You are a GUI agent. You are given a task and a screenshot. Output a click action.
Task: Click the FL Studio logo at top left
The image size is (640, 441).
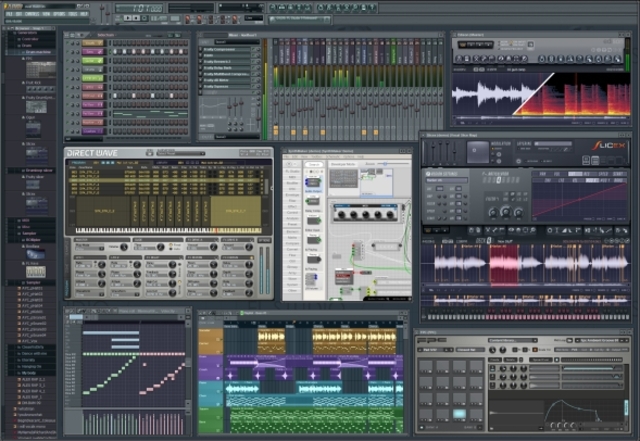[15, 6]
